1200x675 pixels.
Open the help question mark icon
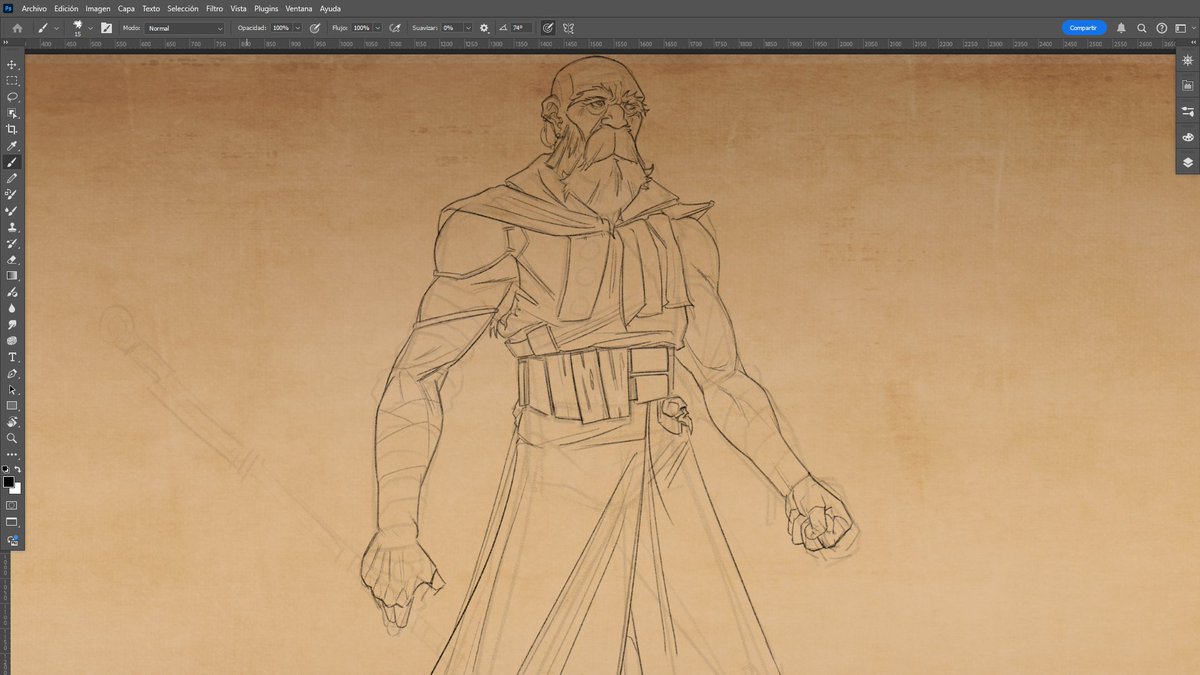(1161, 28)
